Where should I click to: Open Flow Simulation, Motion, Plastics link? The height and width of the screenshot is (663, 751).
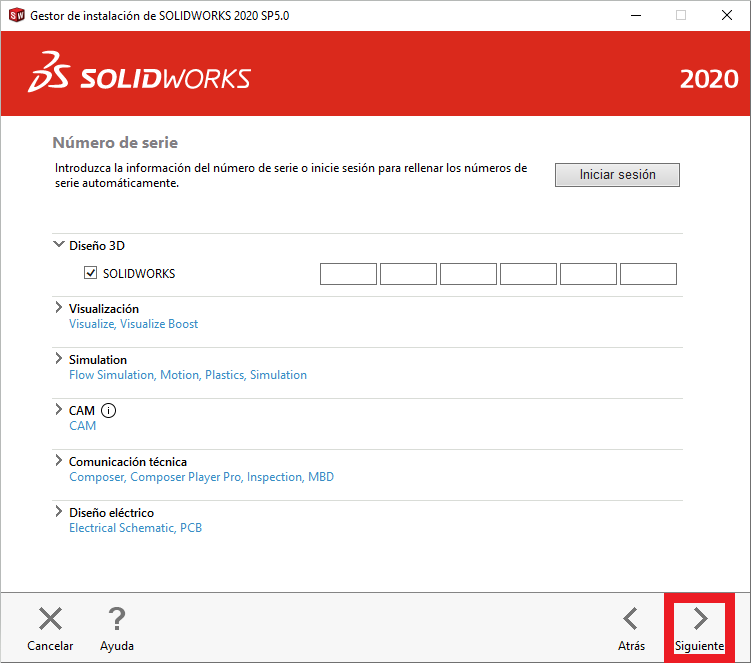(188, 375)
